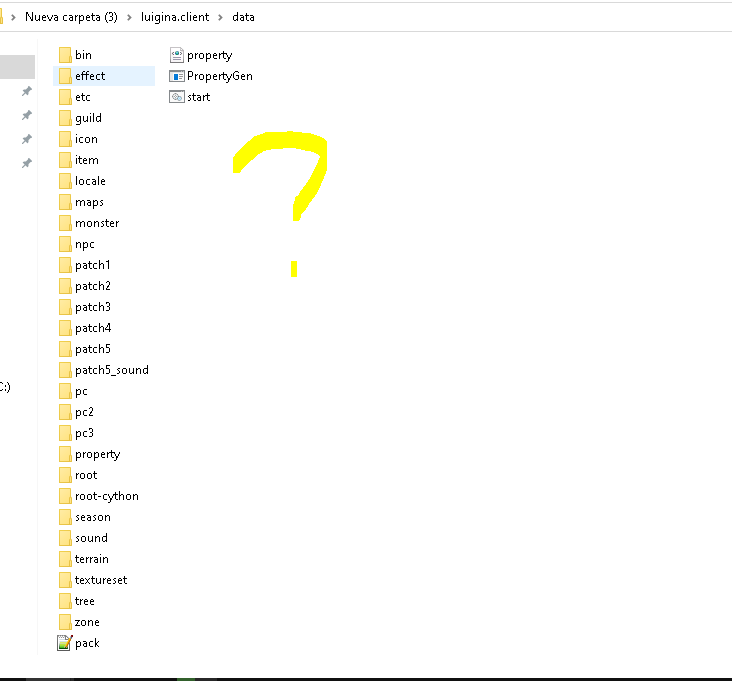Click the fourth pin icon in sidebar
Image resolution: width=732 pixels, height=681 pixels.
pos(27,163)
